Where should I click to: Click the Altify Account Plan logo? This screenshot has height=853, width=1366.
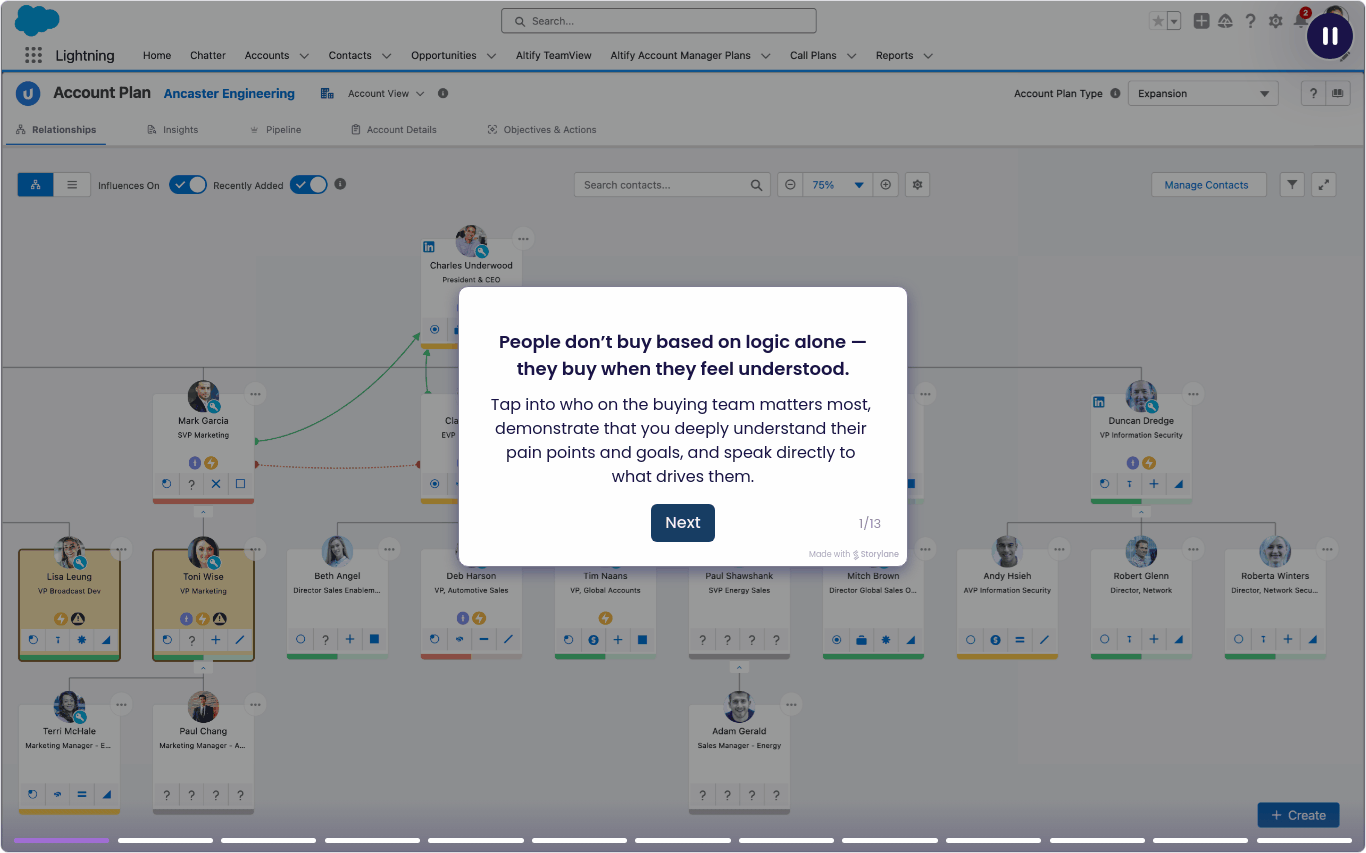[28, 93]
